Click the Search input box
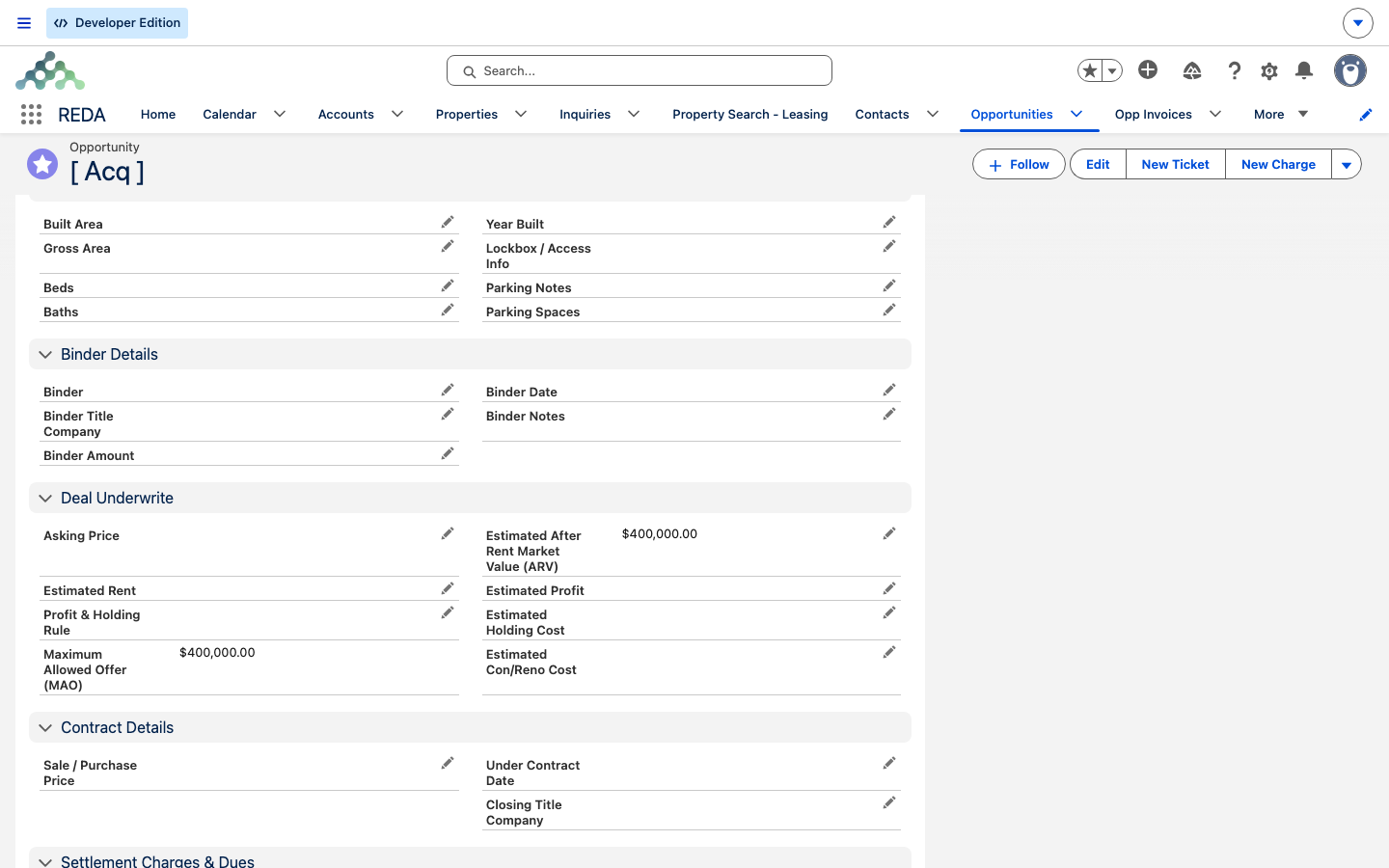The width and height of the screenshot is (1389, 868). pyautogui.click(x=640, y=70)
